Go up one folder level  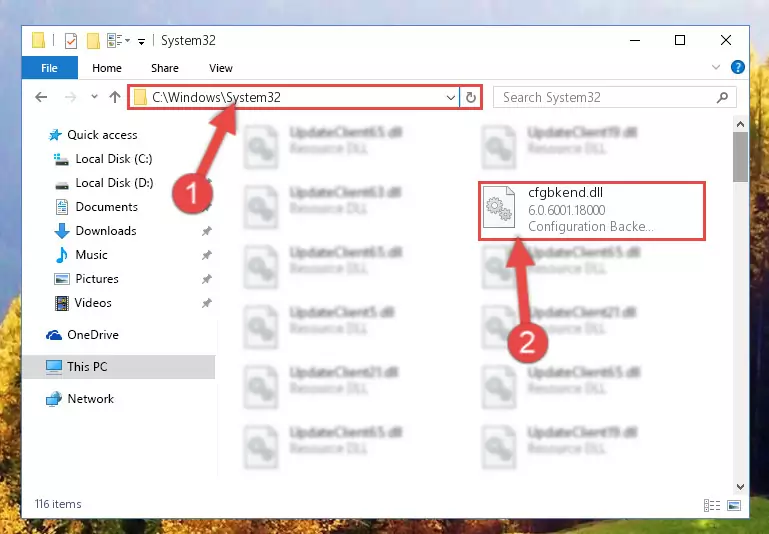pyautogui.click(x=115, y=97)
